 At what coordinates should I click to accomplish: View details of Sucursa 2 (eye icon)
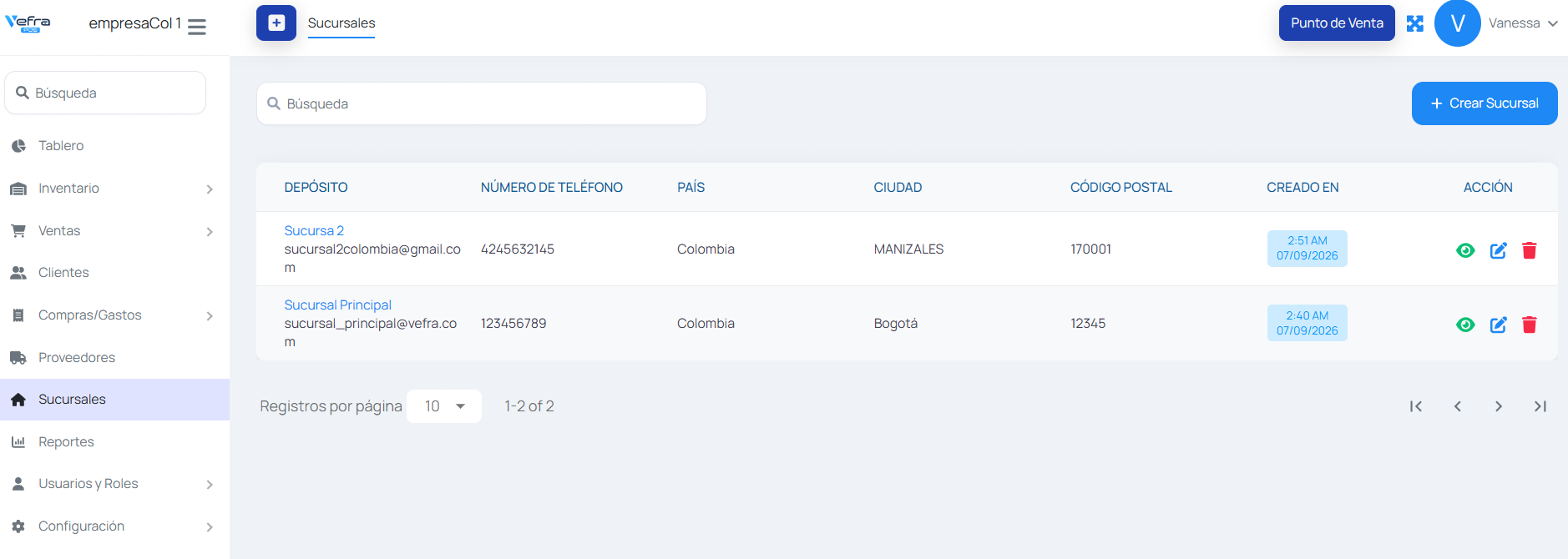tap(1465, 250)
